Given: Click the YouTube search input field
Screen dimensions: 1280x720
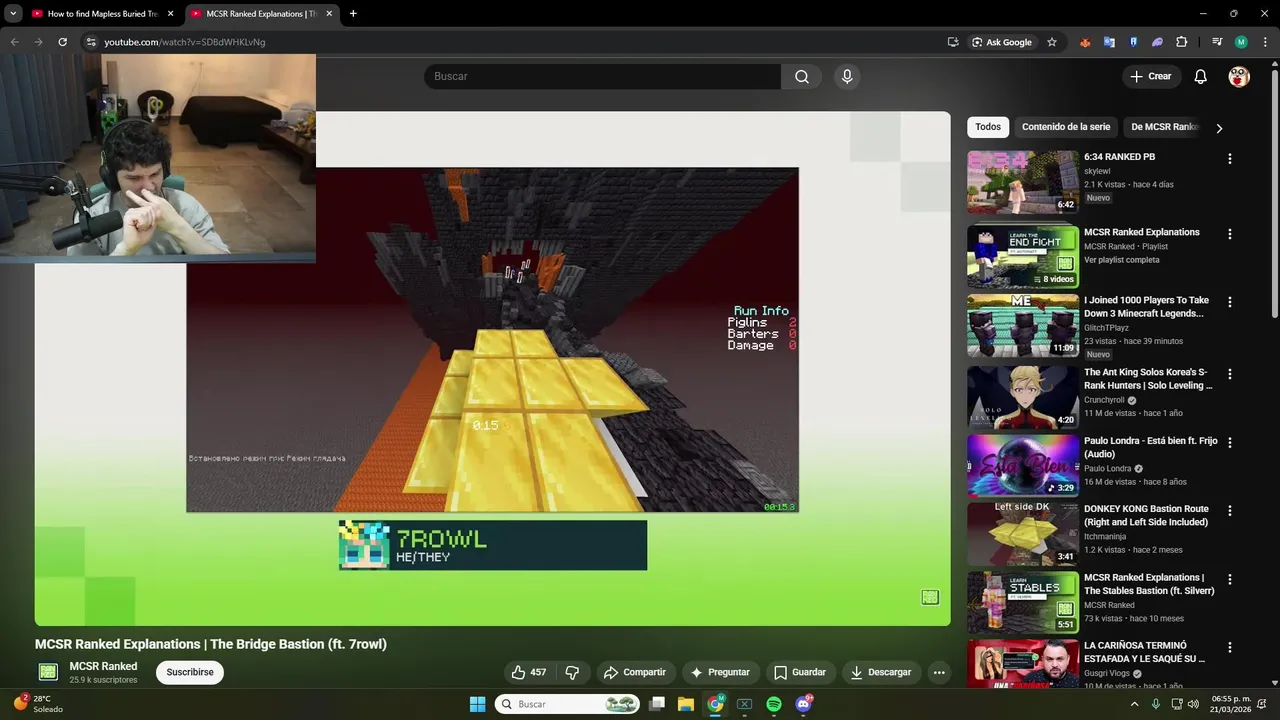Looking at the screenshot, I should click(x=603, y=77).
